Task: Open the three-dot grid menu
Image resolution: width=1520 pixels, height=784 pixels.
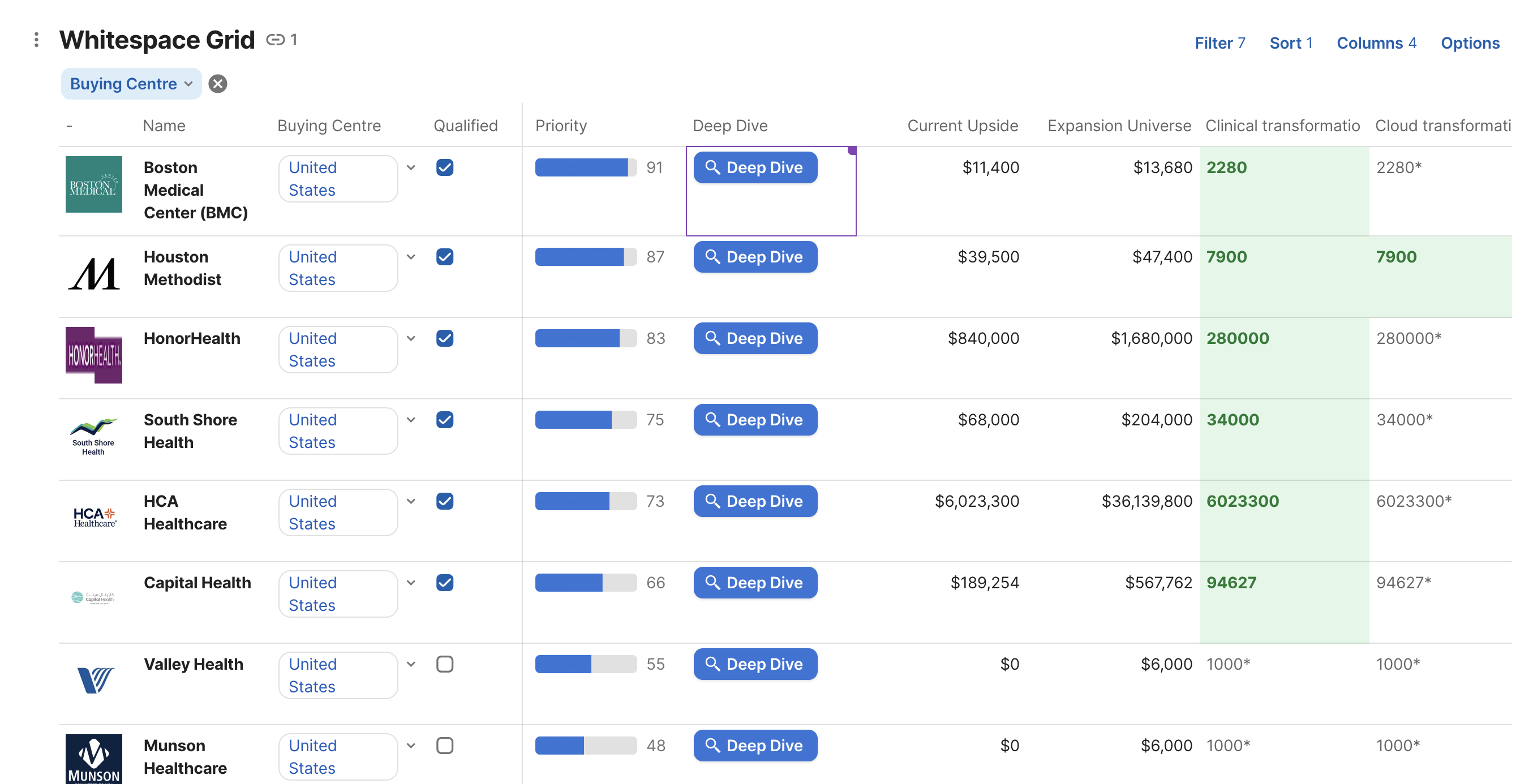Action: pyautogui.click(x=37, y=40)
